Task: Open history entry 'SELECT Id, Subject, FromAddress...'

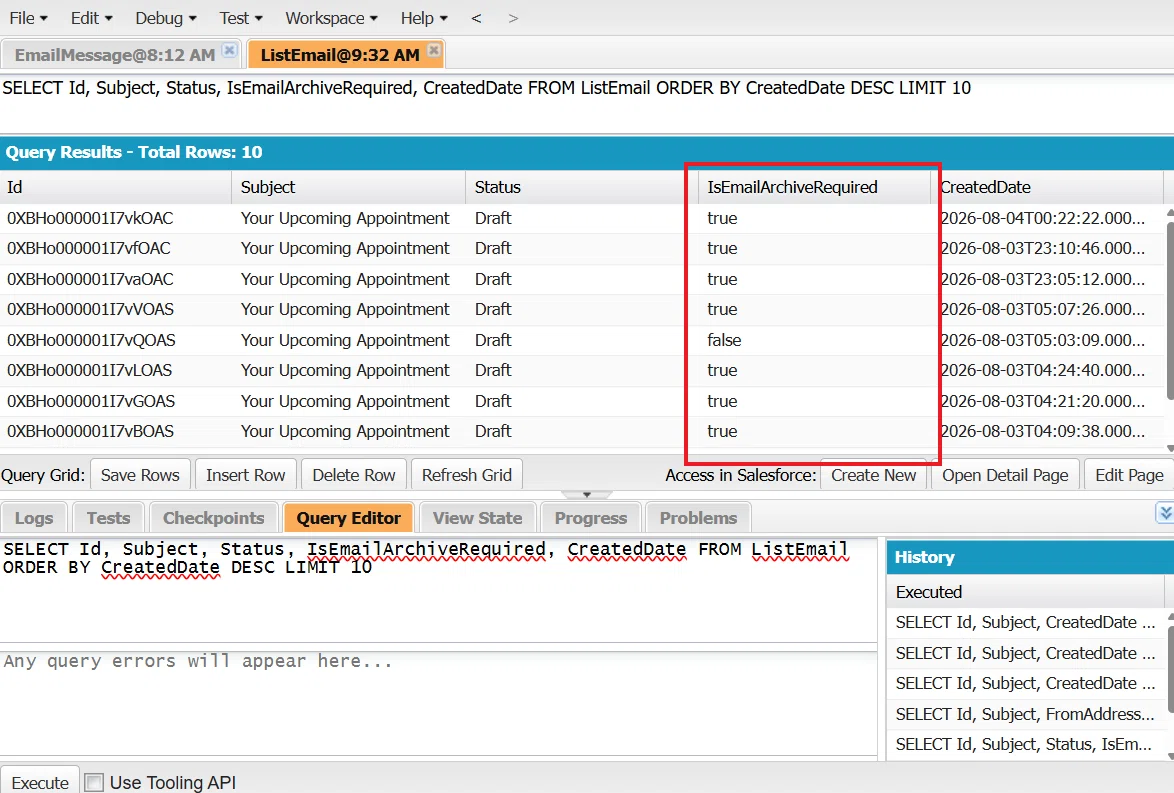Action: point(1025,714)
